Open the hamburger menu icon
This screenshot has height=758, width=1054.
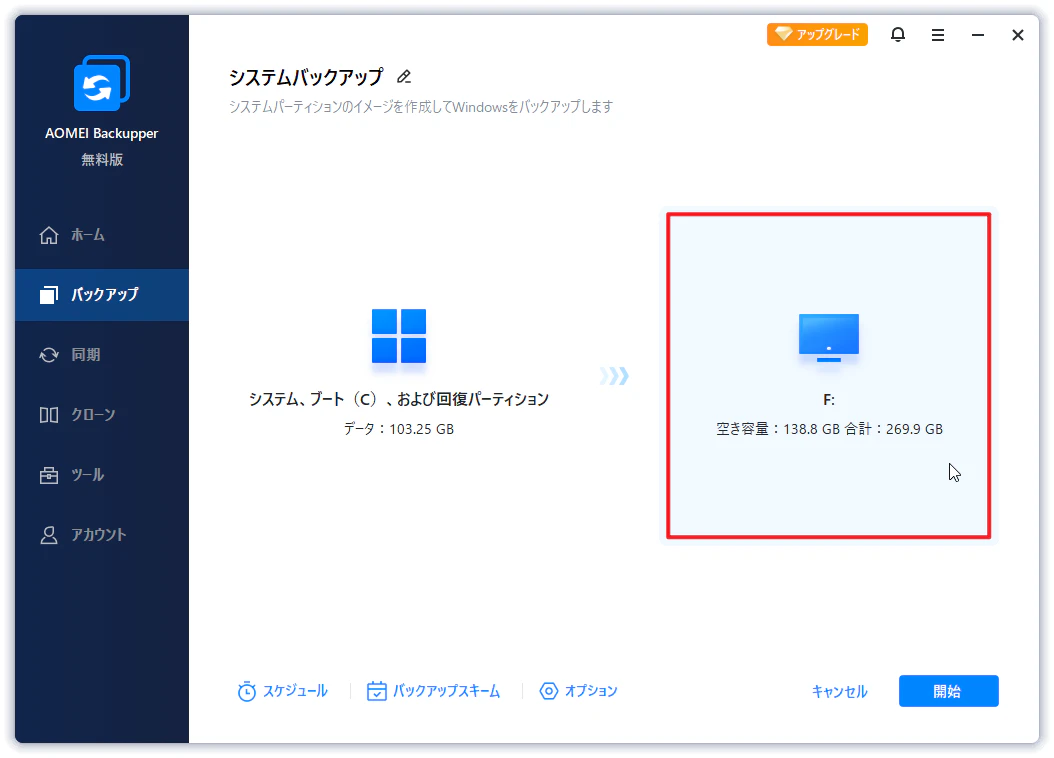point(938,35)
